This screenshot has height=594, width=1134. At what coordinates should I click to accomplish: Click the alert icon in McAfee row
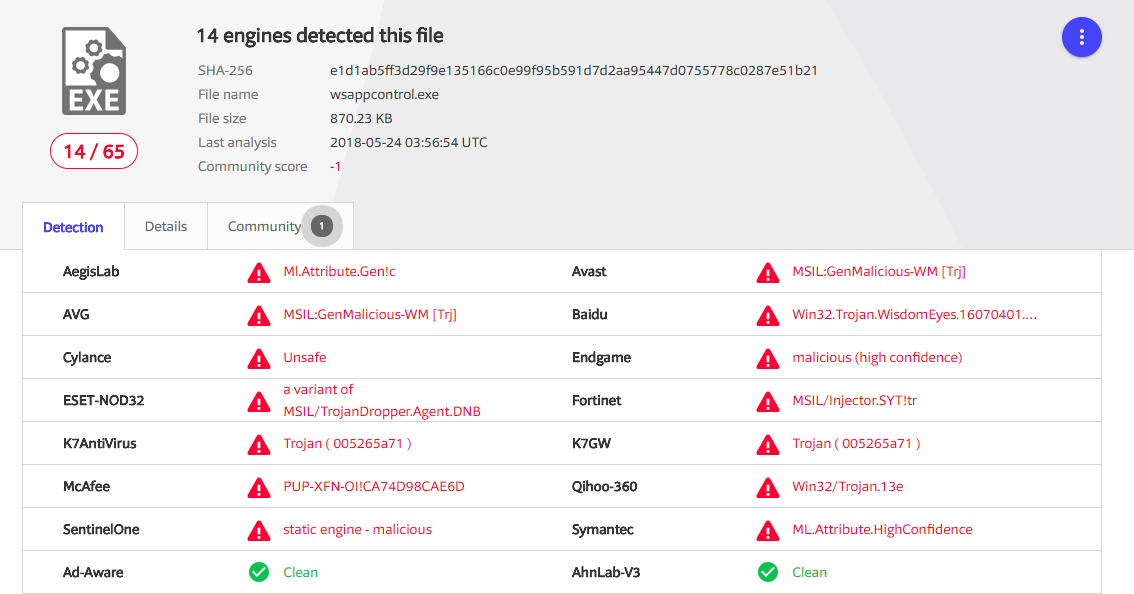259,487
